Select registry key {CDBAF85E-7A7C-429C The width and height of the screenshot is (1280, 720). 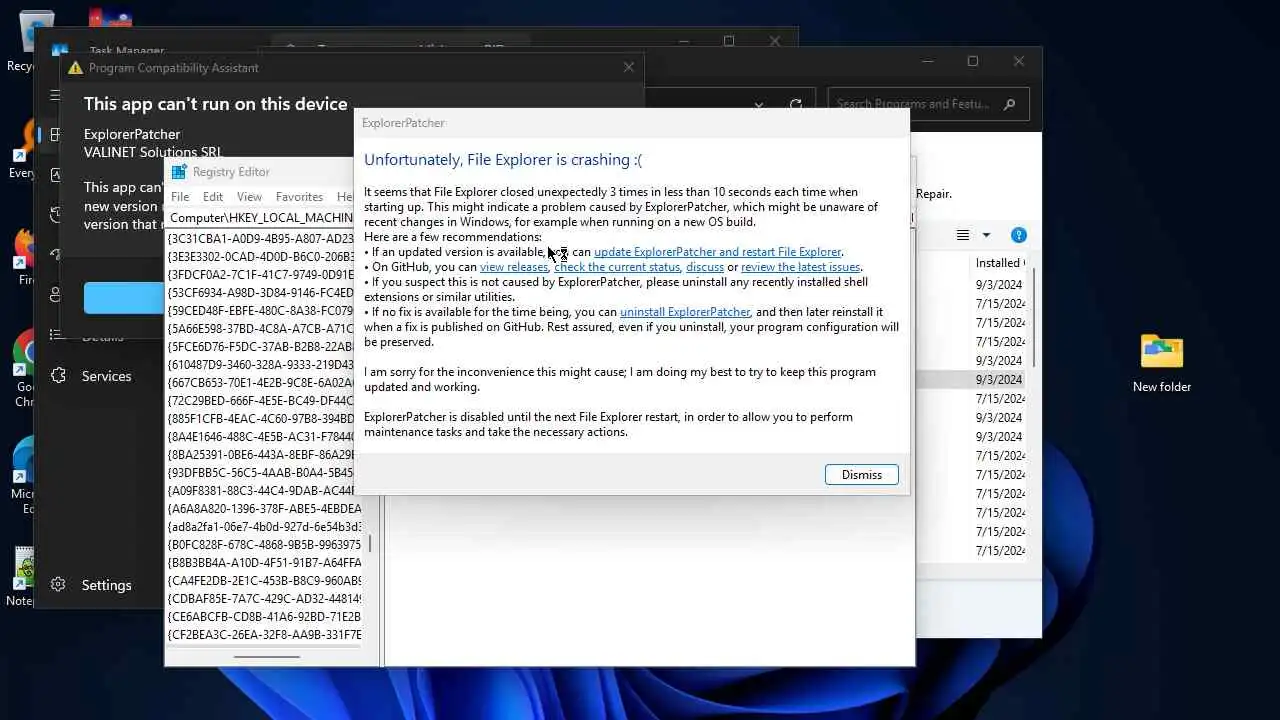(264, 599)
